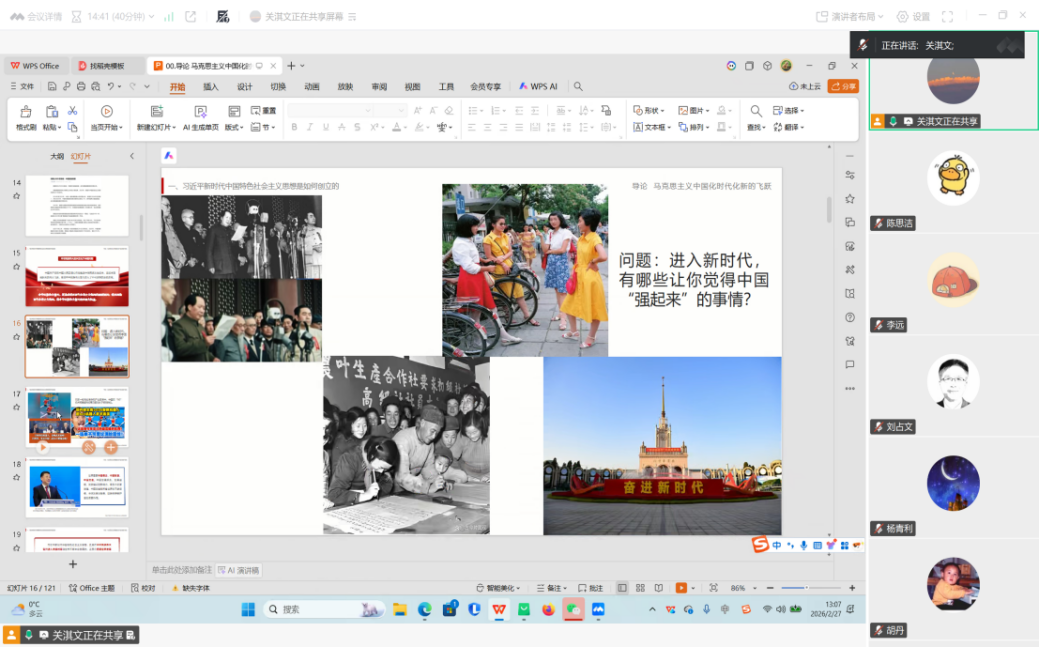Click the slide sorter view icon
This screenshot has height=647, width=1039.
click(x=640, y=588)
